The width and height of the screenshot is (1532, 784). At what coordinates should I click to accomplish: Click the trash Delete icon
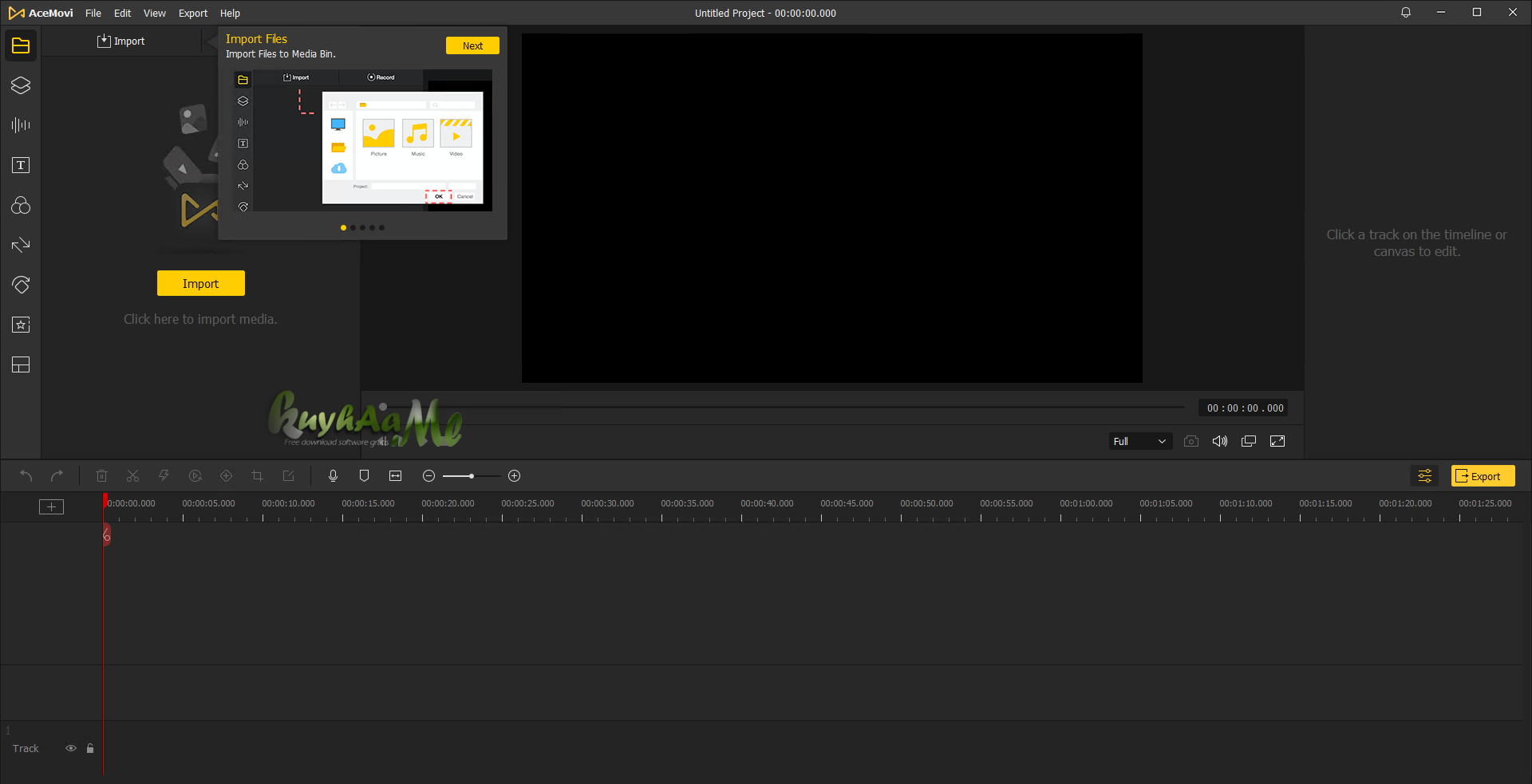coord(101,476)
